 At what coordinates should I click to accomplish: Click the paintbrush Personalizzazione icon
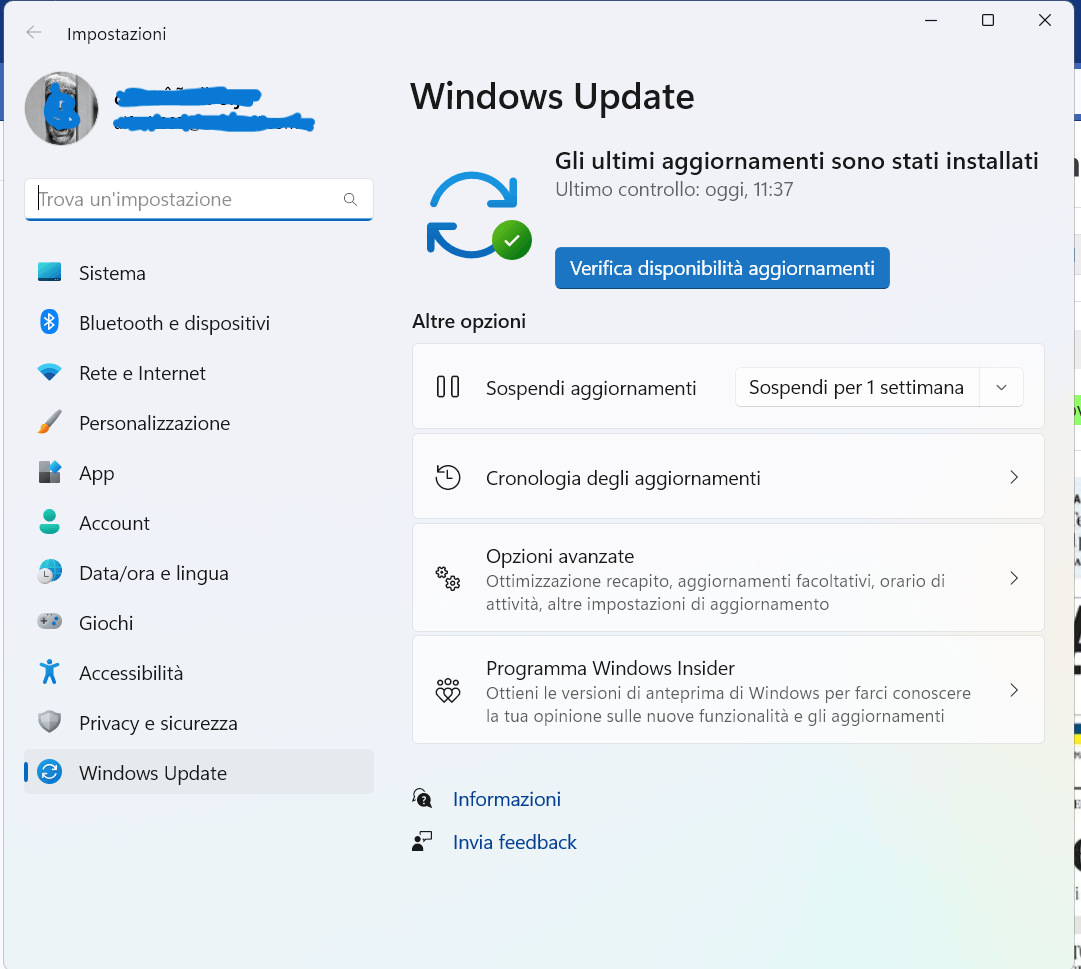50,422
